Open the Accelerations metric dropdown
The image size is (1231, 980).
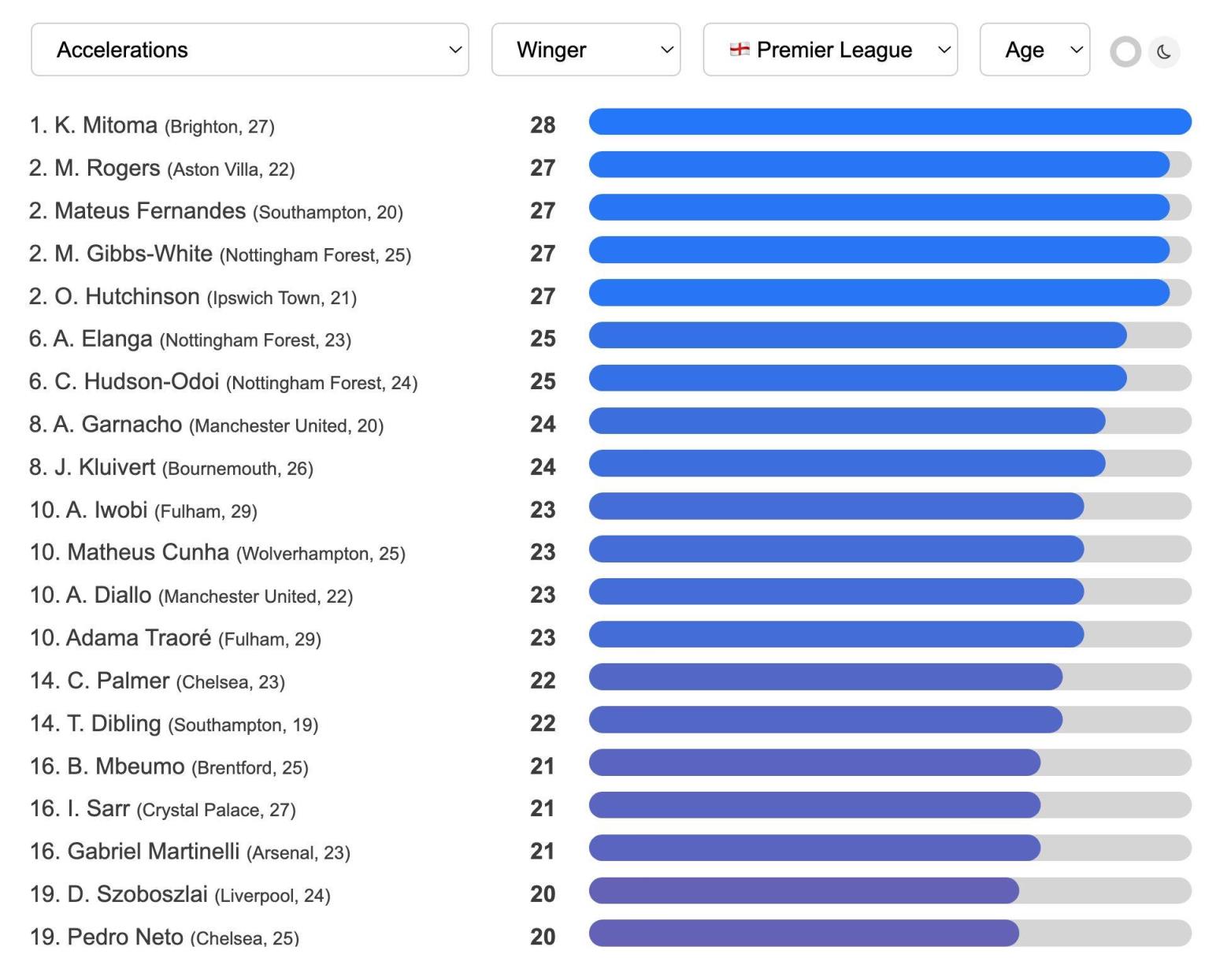click(x=250, y=50)
